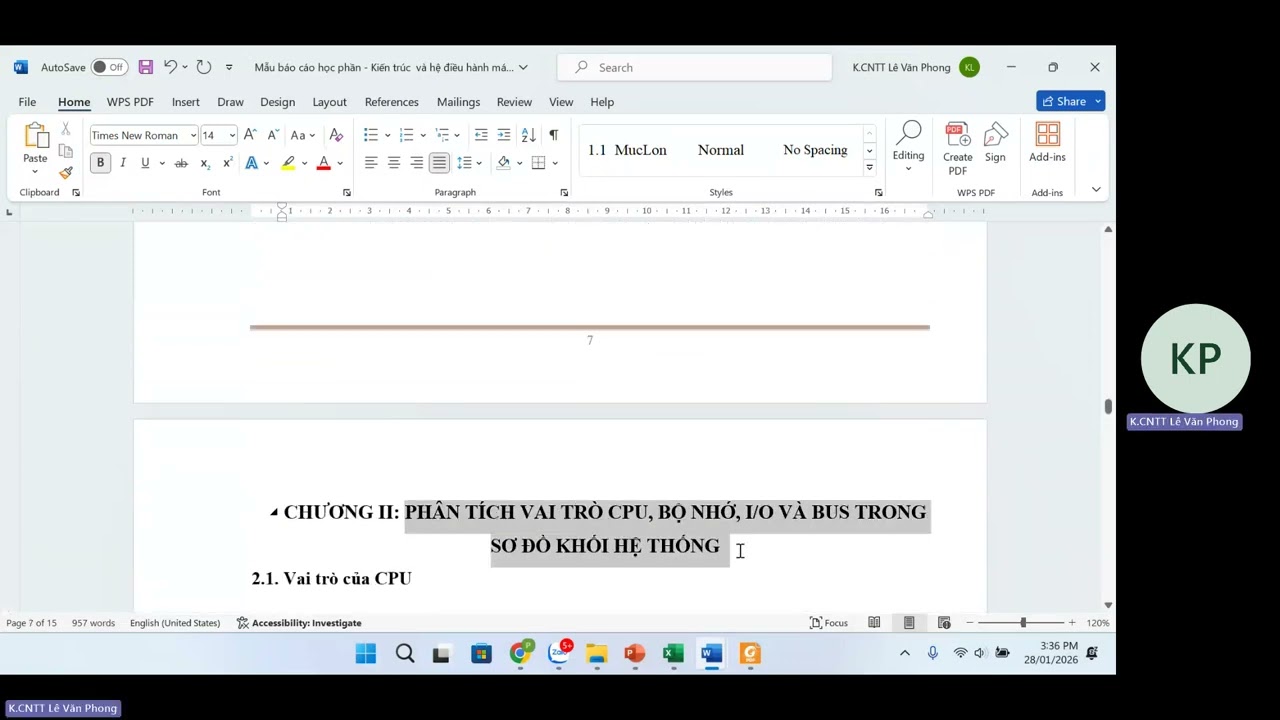This screenshot has width=1280, height=720.
Task: Copy the selection to clipboard
Action: point(66,151)
